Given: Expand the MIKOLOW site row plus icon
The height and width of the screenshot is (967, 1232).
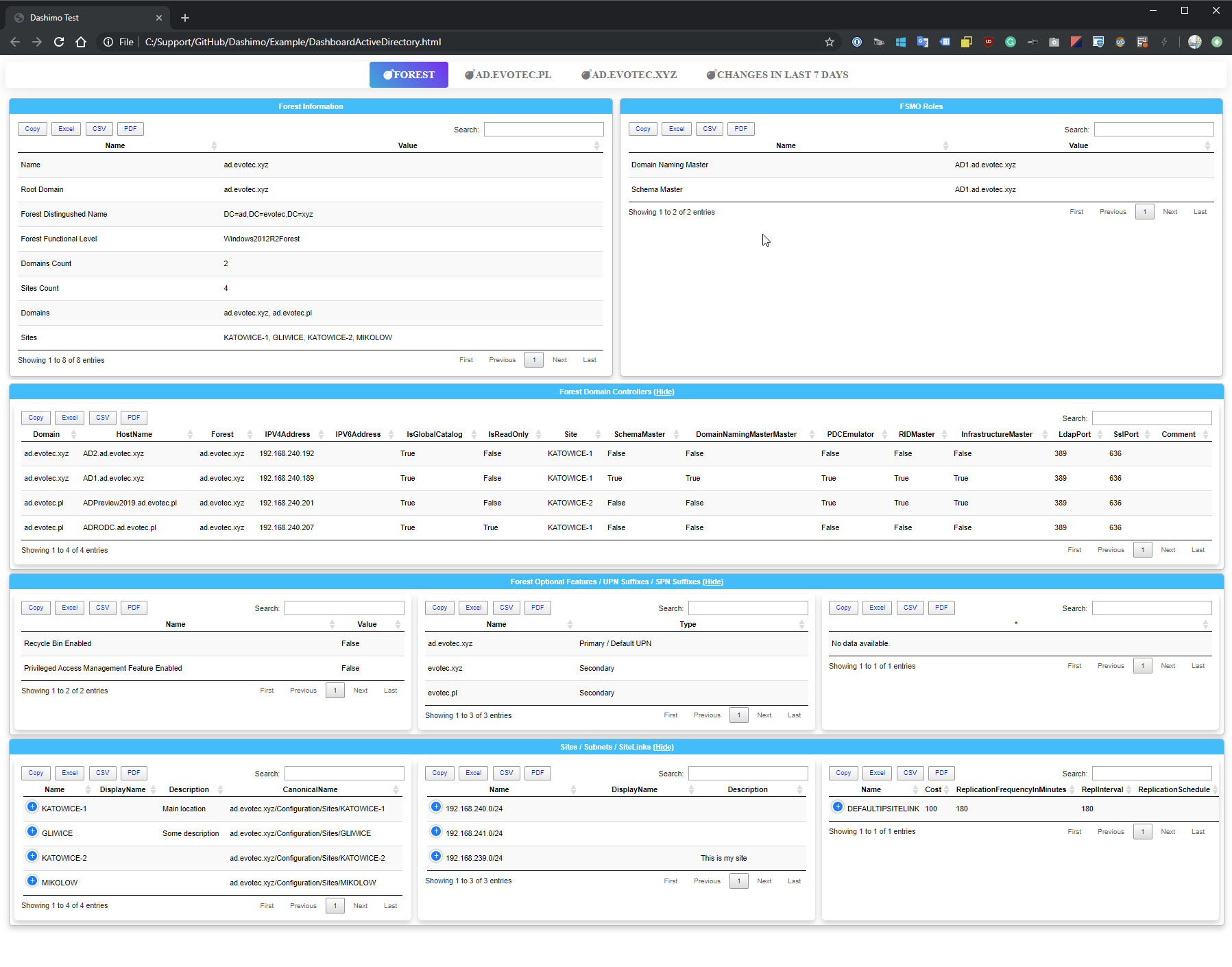Looking at the screenshot, I should coord(32,881).
